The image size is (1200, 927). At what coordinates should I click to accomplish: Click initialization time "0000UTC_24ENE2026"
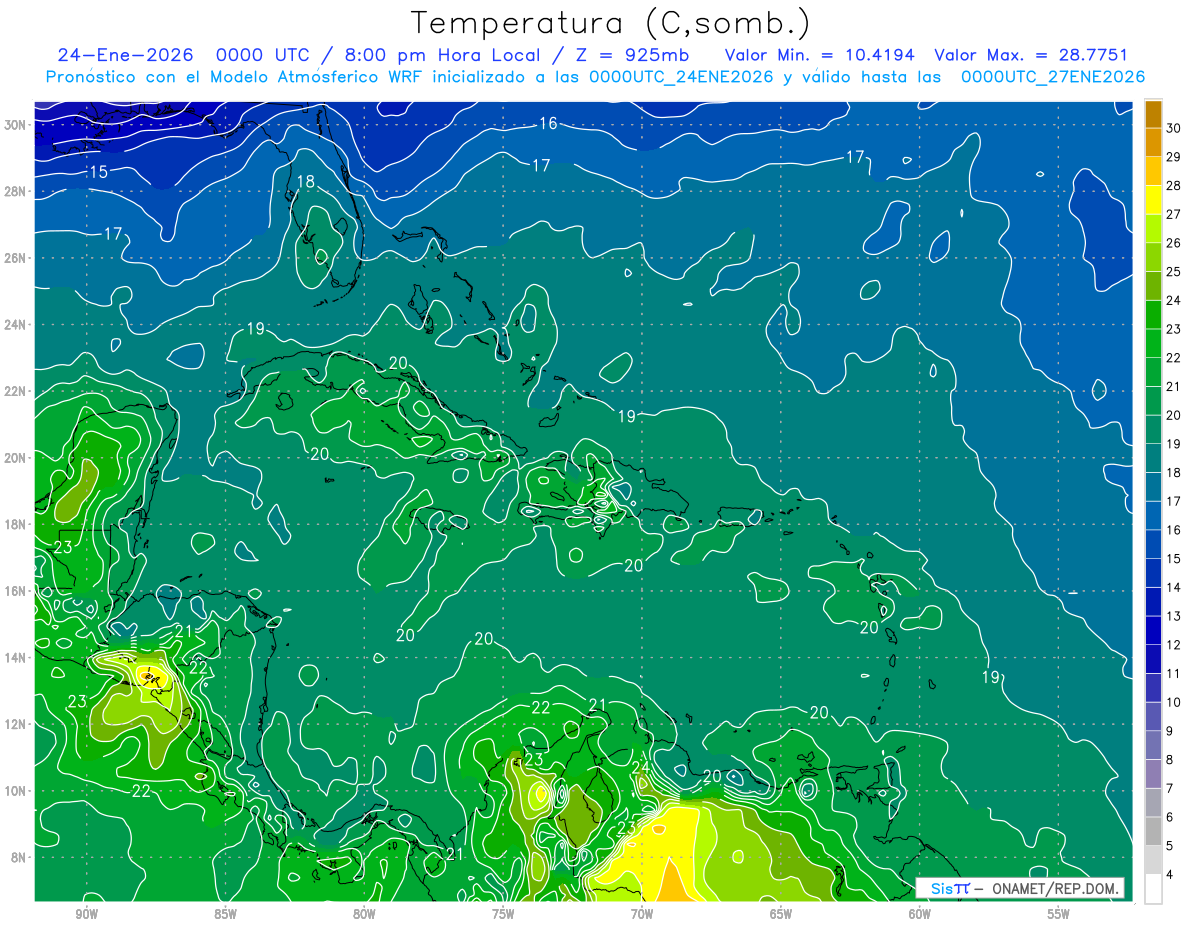coord(682,77)
